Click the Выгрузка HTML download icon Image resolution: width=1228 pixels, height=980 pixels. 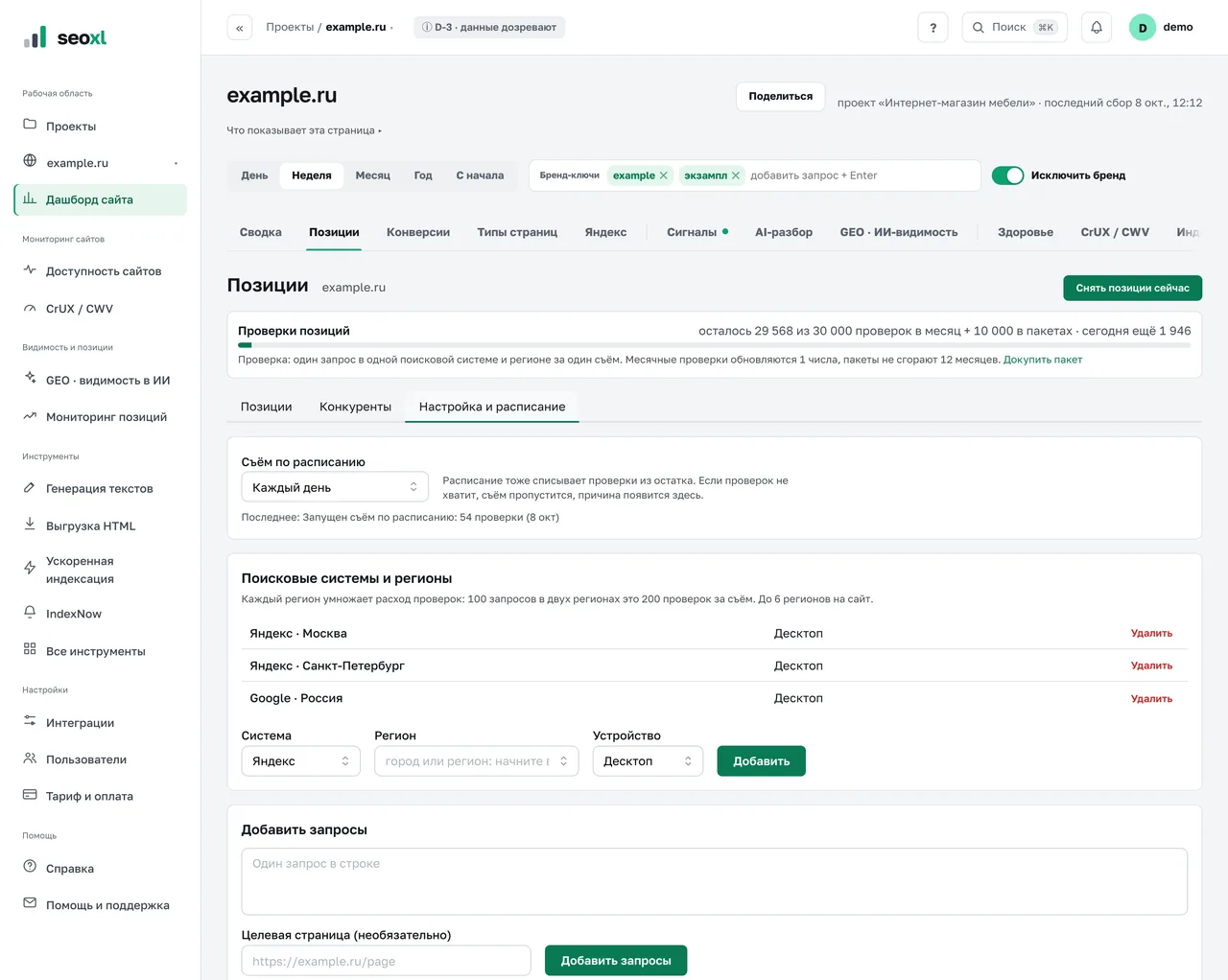point(30,525)
